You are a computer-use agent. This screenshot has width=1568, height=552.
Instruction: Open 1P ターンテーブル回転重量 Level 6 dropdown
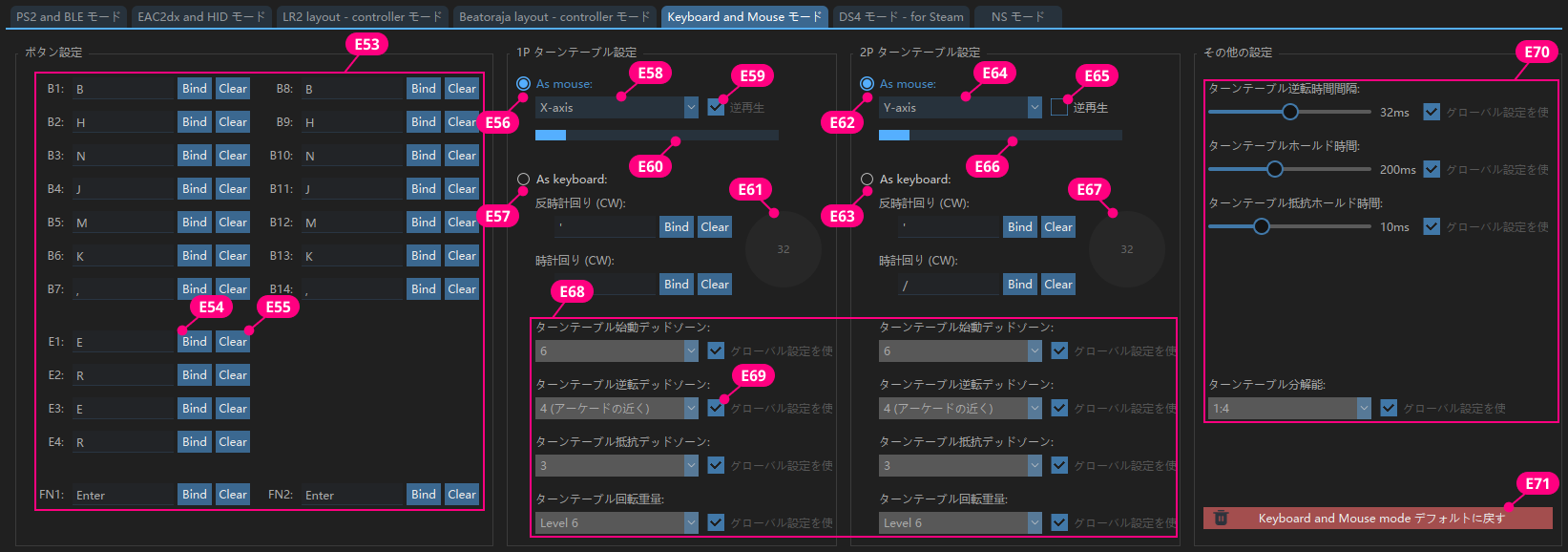pyautogui.click(x=617, y=522)
